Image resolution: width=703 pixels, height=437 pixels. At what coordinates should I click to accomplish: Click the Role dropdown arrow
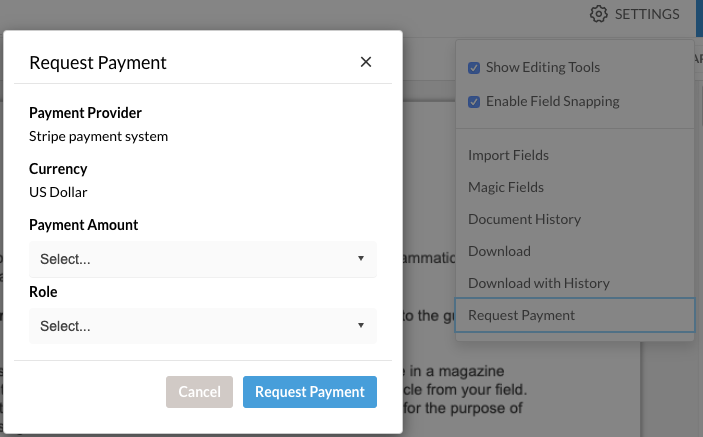click(360, 326)
